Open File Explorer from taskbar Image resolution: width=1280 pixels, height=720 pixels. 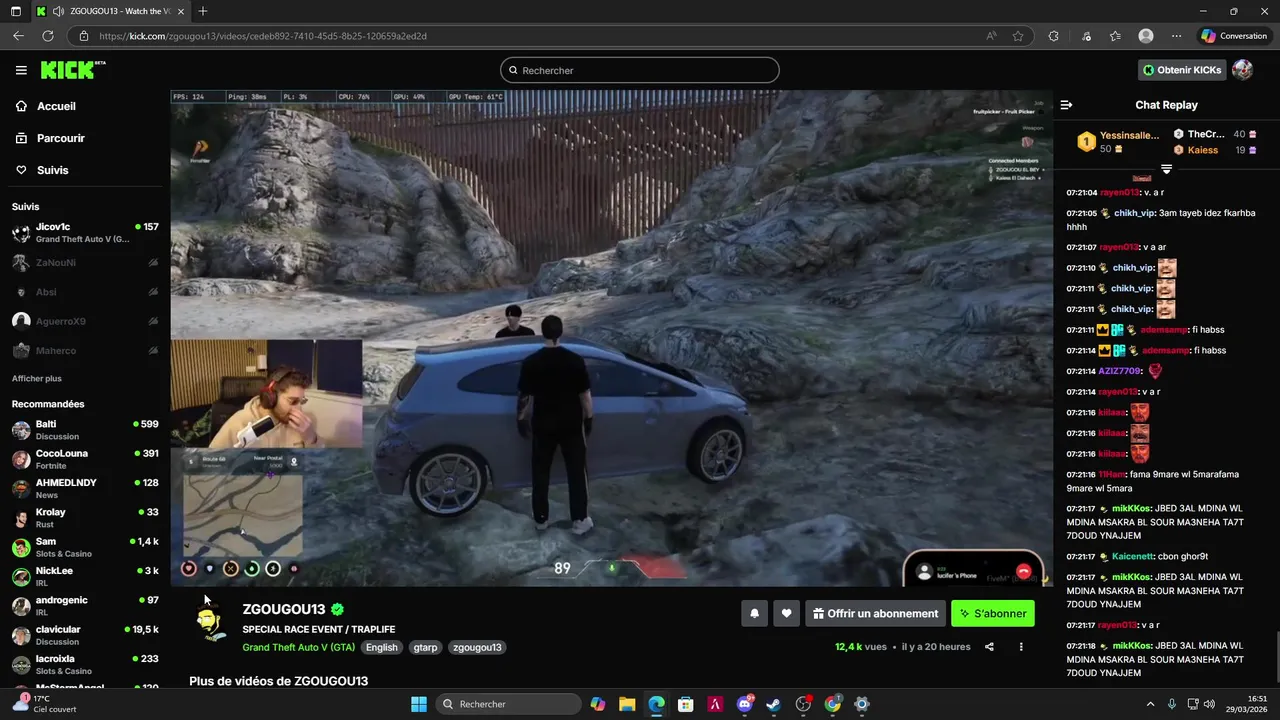(627, 704)
